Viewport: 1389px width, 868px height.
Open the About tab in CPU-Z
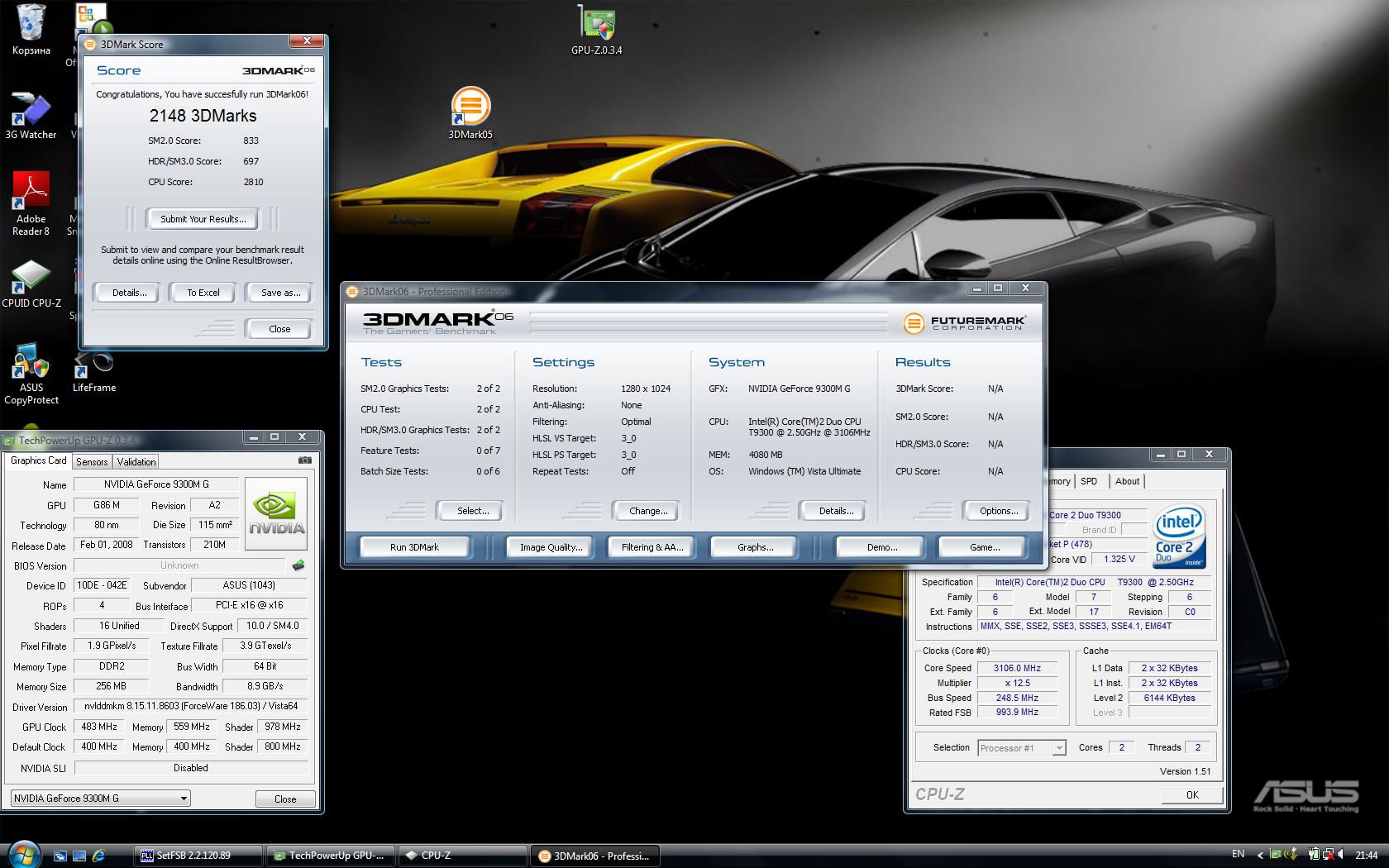click(x=1127, y=481)
